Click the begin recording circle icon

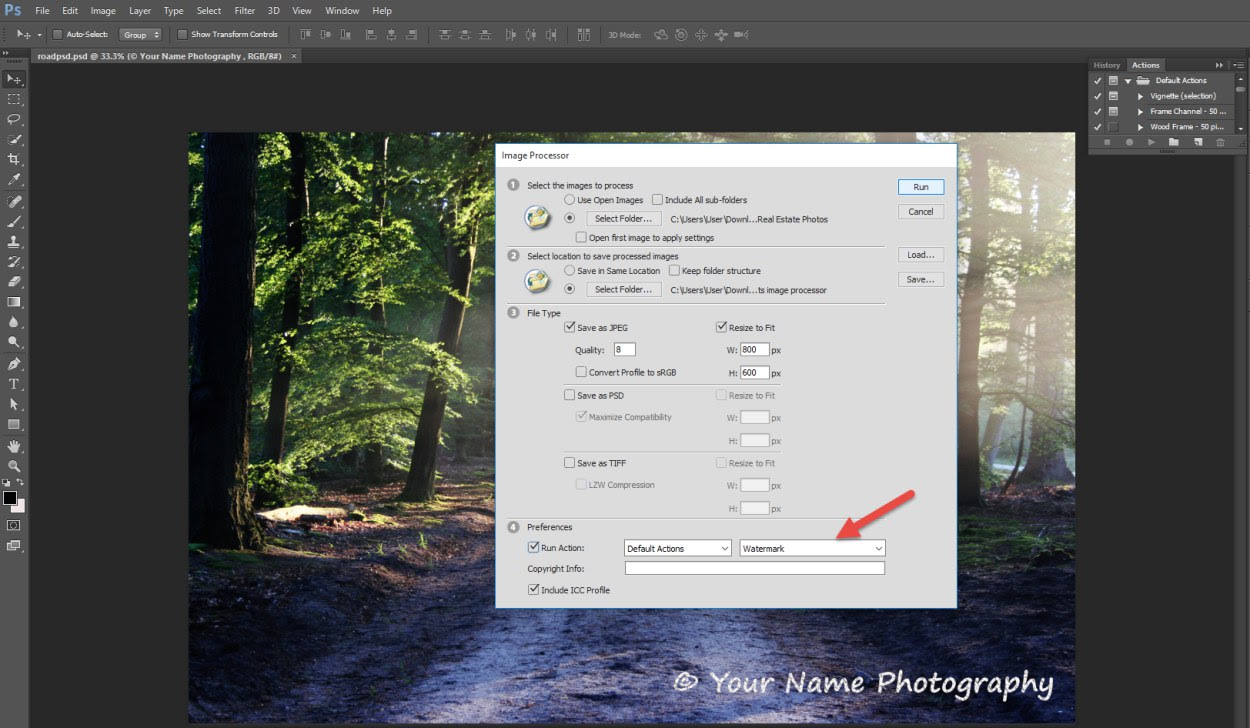coord(1130,143)
